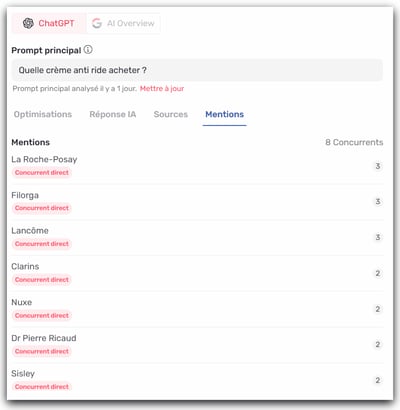The height and width of the screenshot is (410, 400).
Task: Click La Roche-Posay's Concurrent direct tag
Action: 42,173
